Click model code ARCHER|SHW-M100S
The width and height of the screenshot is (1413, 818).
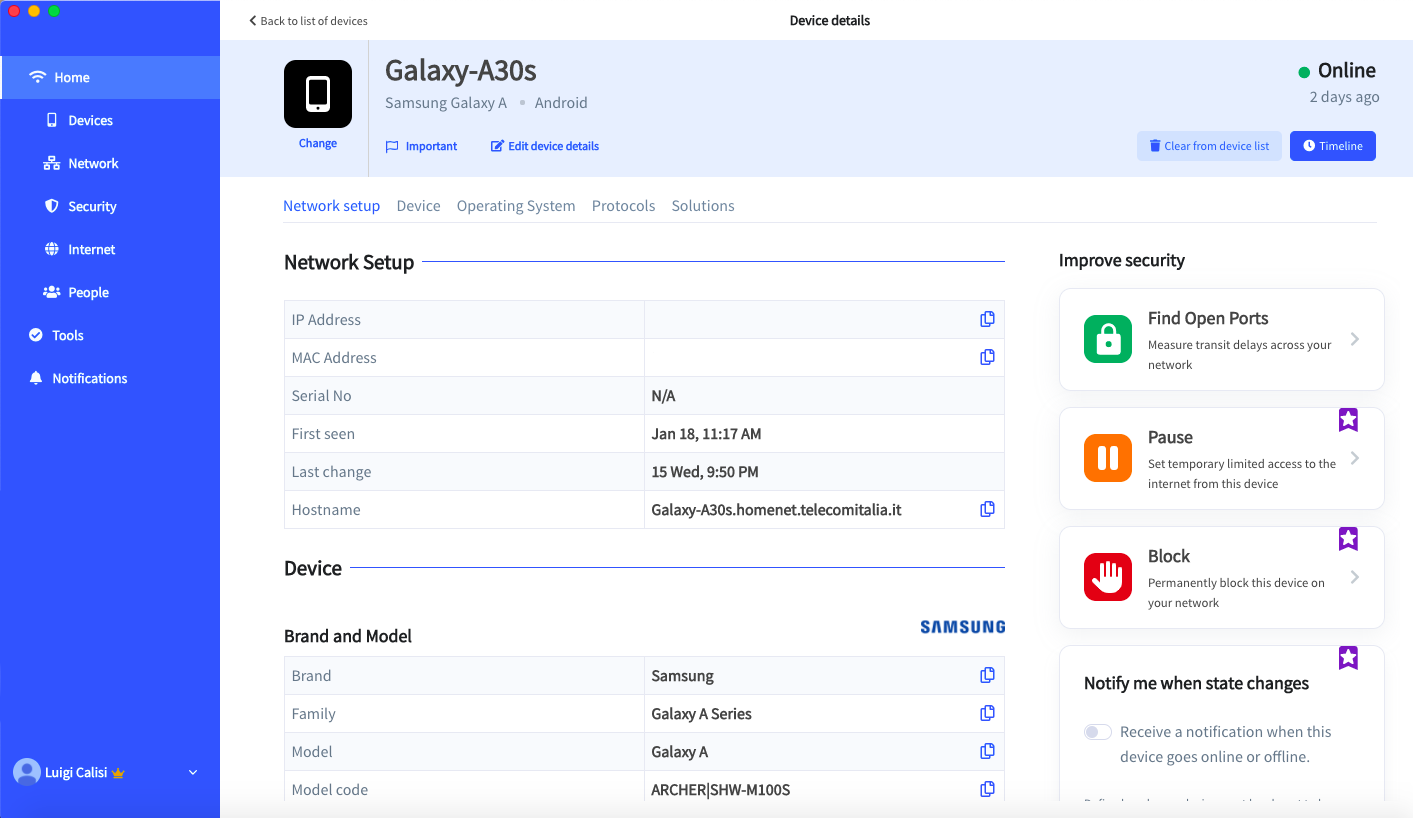pos(720,790)
